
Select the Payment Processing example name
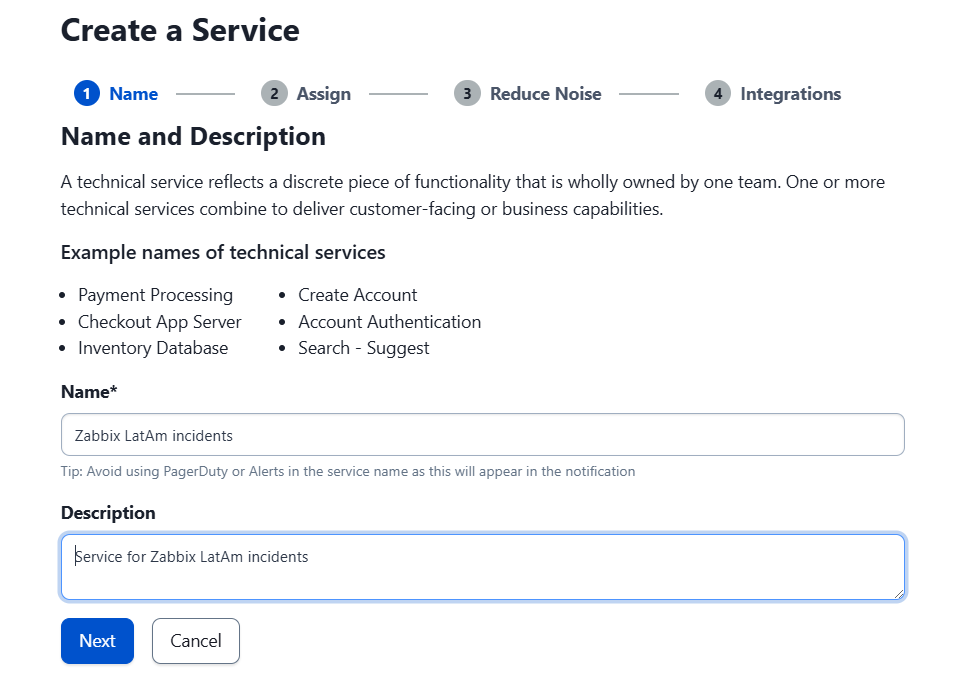[x=155, y=295]
